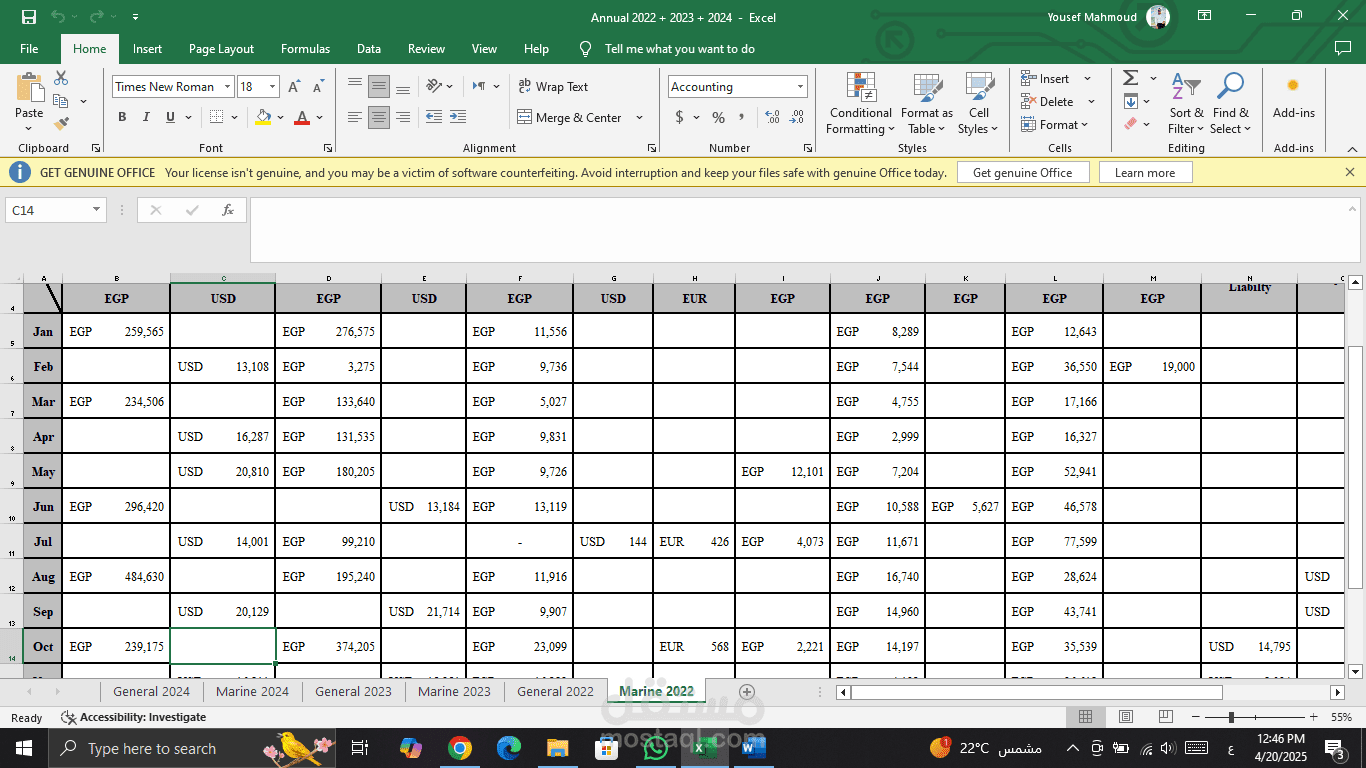Click the Clear eraser icon
The height and width of the screenshot is (768, 1366).
click(x=1131, y=123)
